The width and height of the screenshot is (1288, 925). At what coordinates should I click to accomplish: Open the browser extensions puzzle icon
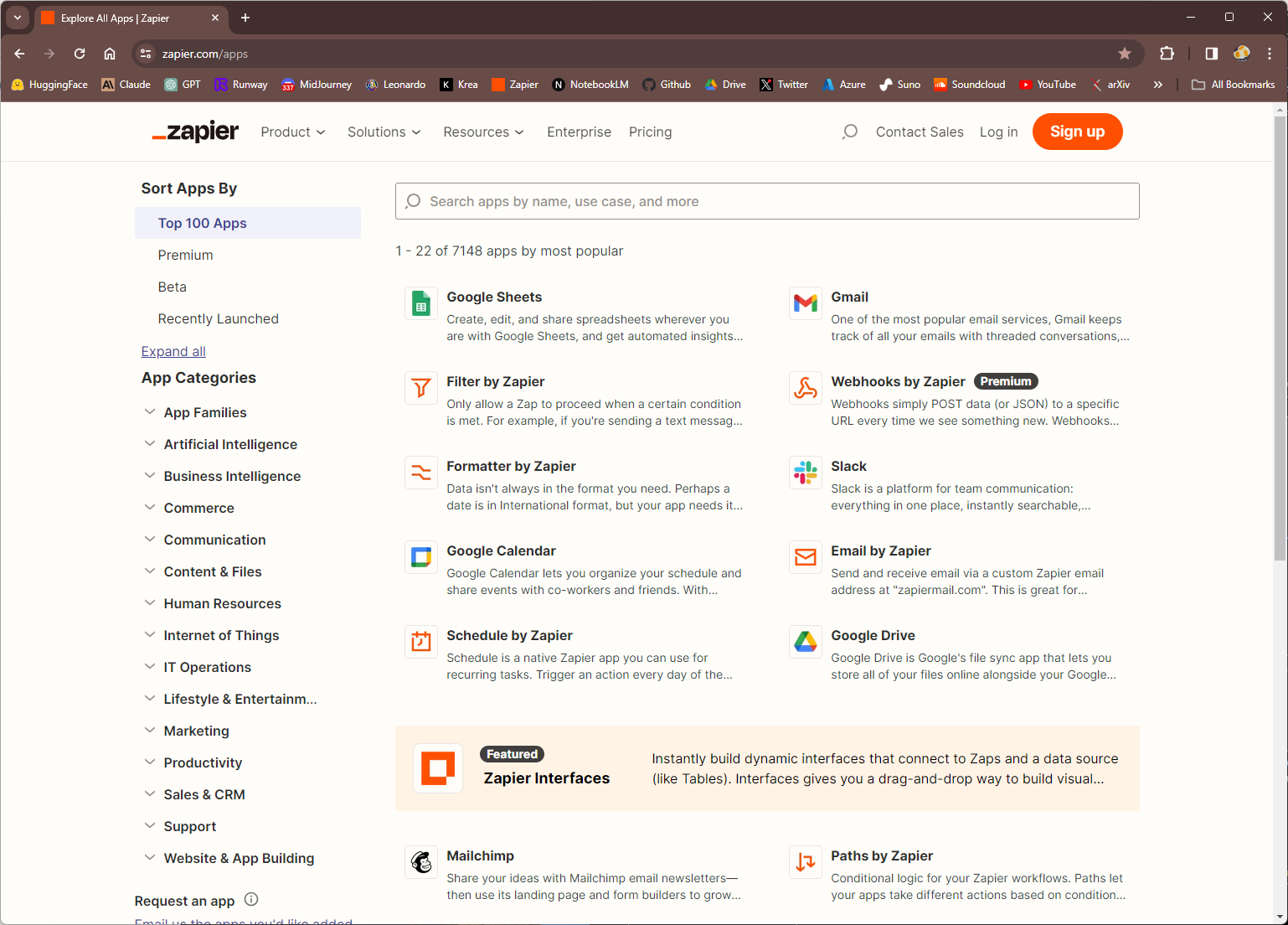[x=1167, y=54]
